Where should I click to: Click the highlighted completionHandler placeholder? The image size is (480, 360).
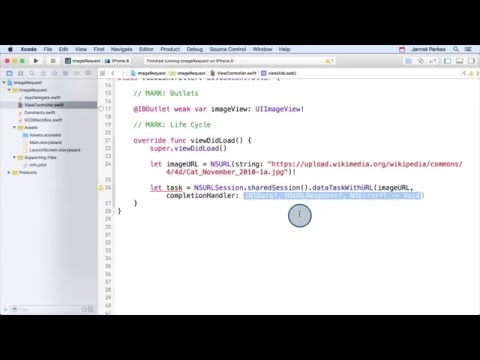tap(332, 196)
